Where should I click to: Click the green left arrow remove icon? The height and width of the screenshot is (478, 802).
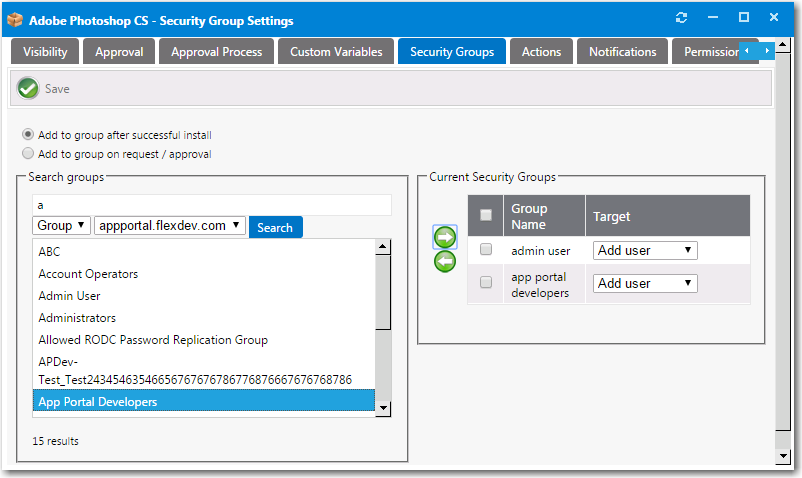click(445, 261)
